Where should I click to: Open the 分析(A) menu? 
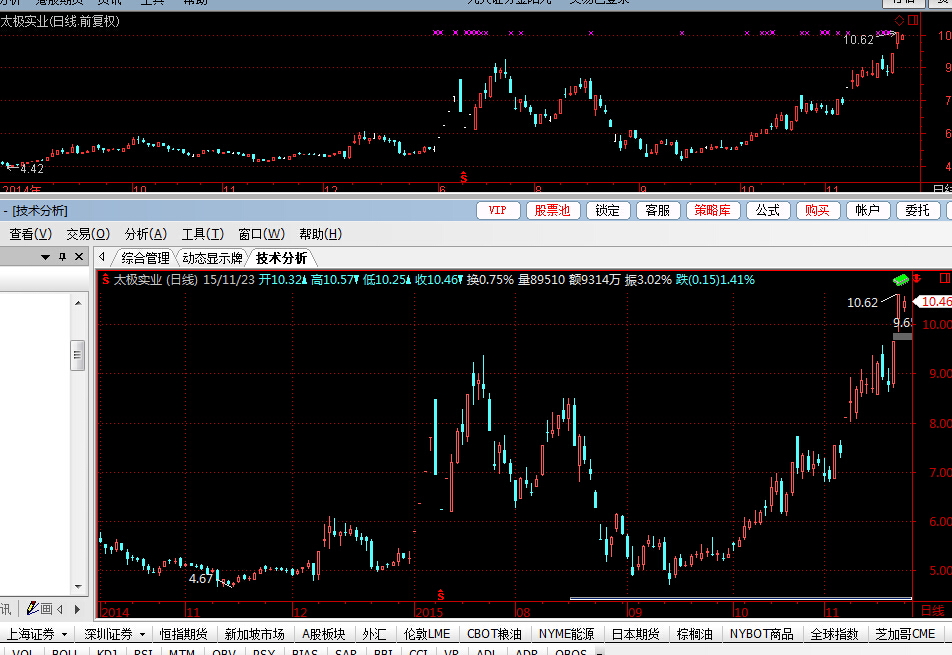(146, 234)
